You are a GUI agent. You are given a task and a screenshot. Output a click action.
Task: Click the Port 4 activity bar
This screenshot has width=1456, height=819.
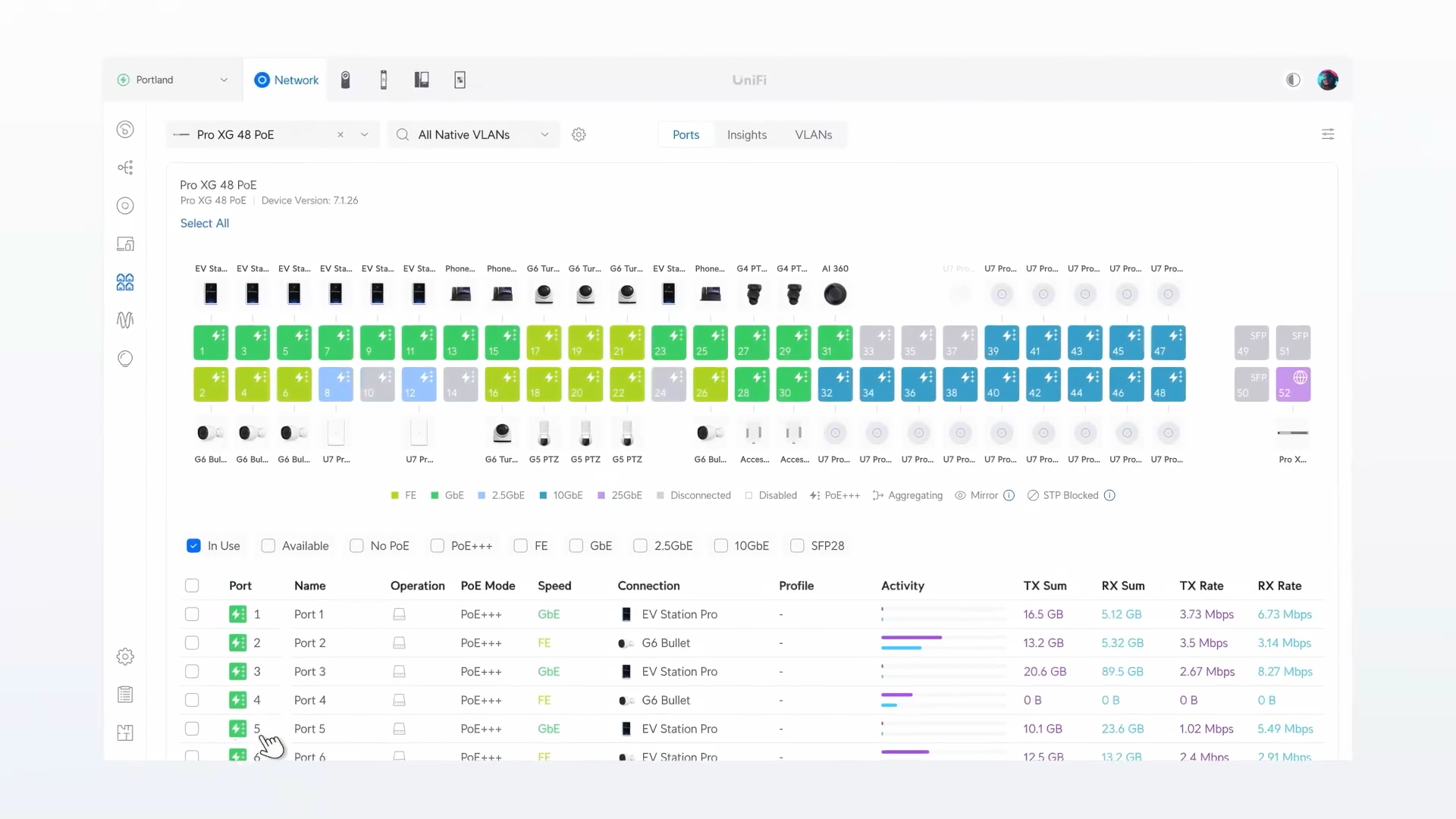click(943, 700)
